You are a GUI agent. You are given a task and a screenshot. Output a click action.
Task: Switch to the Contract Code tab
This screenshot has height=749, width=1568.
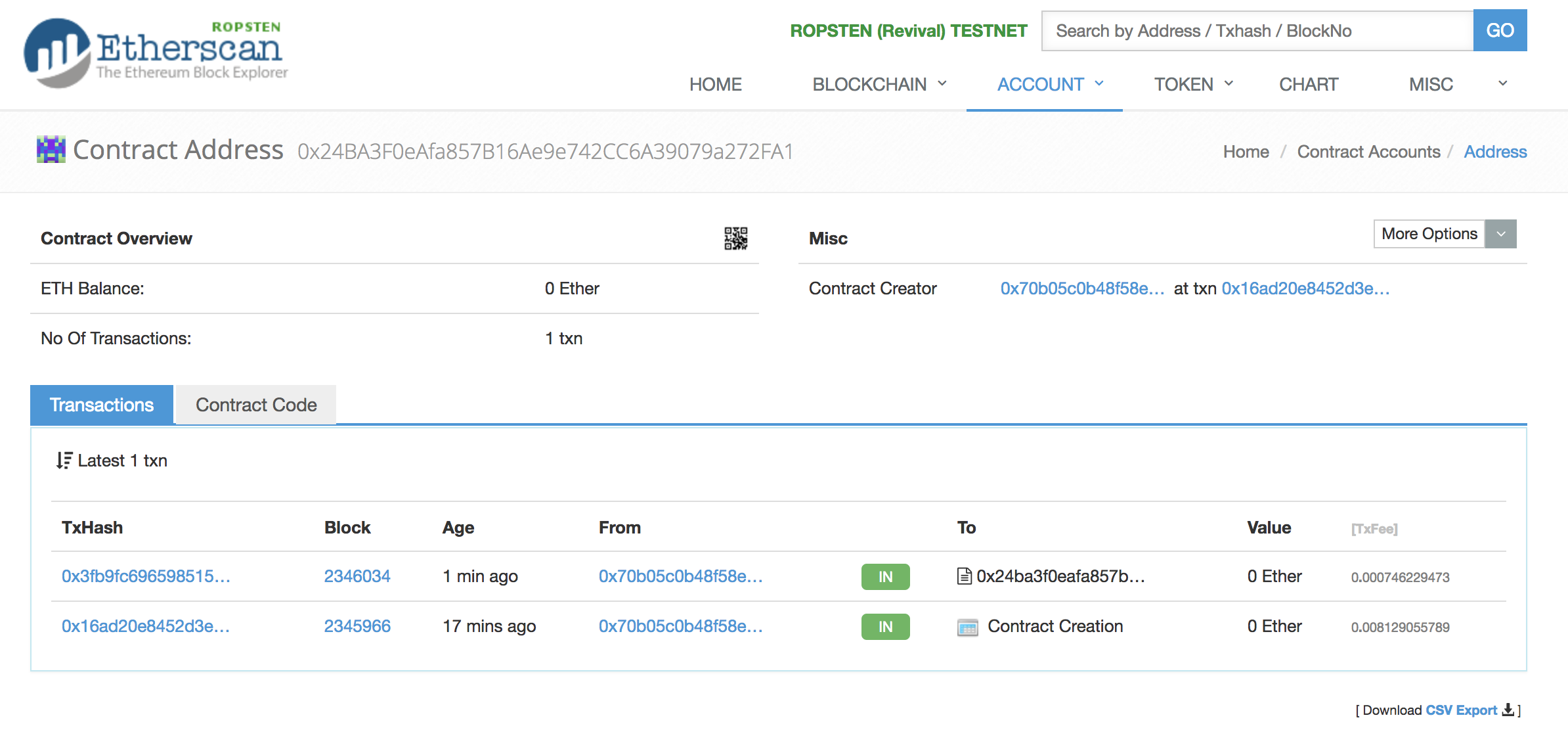(x=256, y=405)
